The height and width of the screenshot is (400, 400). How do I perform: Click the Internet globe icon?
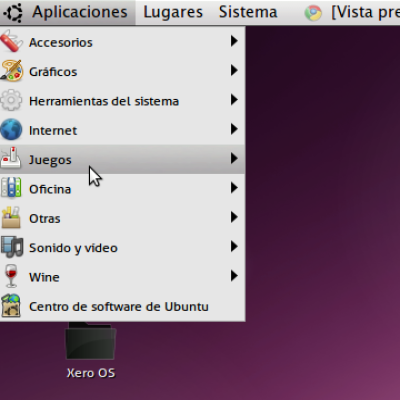pyautogui.click(x=11, y=129)
